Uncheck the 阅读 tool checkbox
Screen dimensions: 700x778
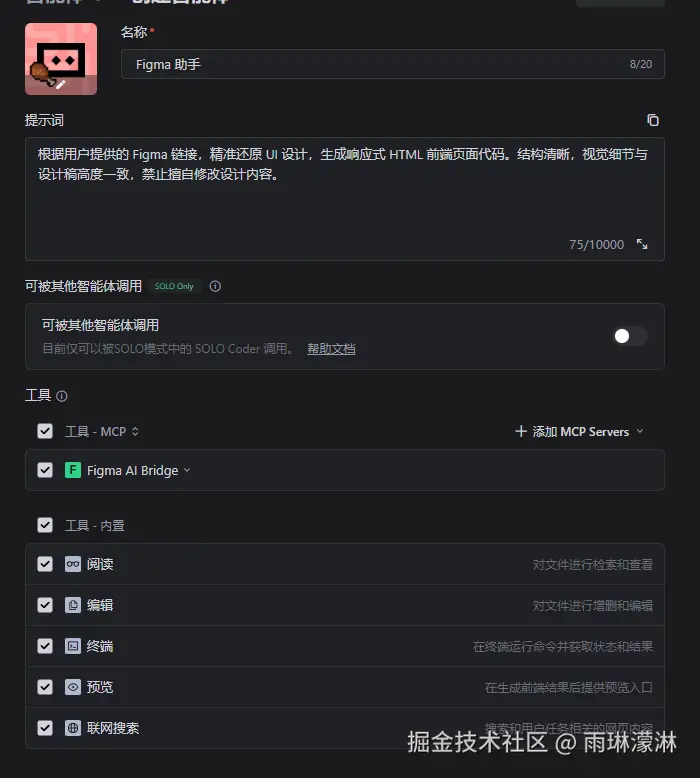(45, 564)
